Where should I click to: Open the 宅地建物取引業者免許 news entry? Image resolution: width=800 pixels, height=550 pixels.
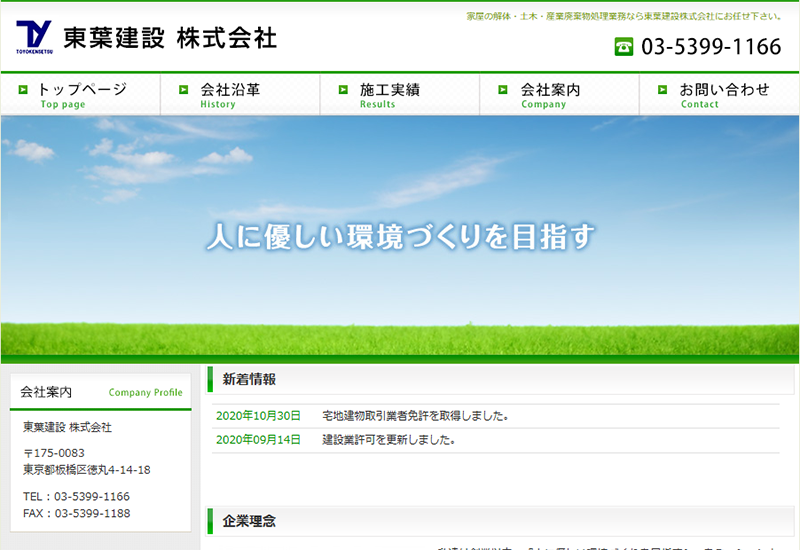coord(415,415)
